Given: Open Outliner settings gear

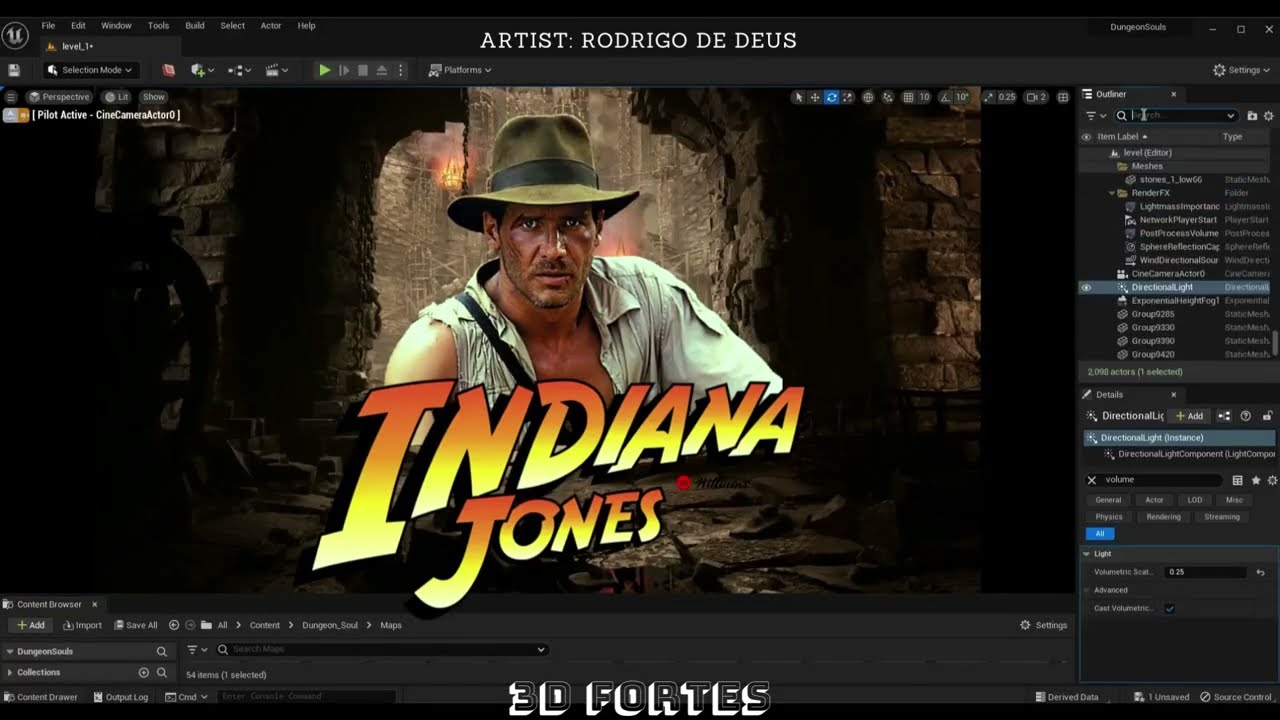Looking at the screenshot, I should point(1269,116).
